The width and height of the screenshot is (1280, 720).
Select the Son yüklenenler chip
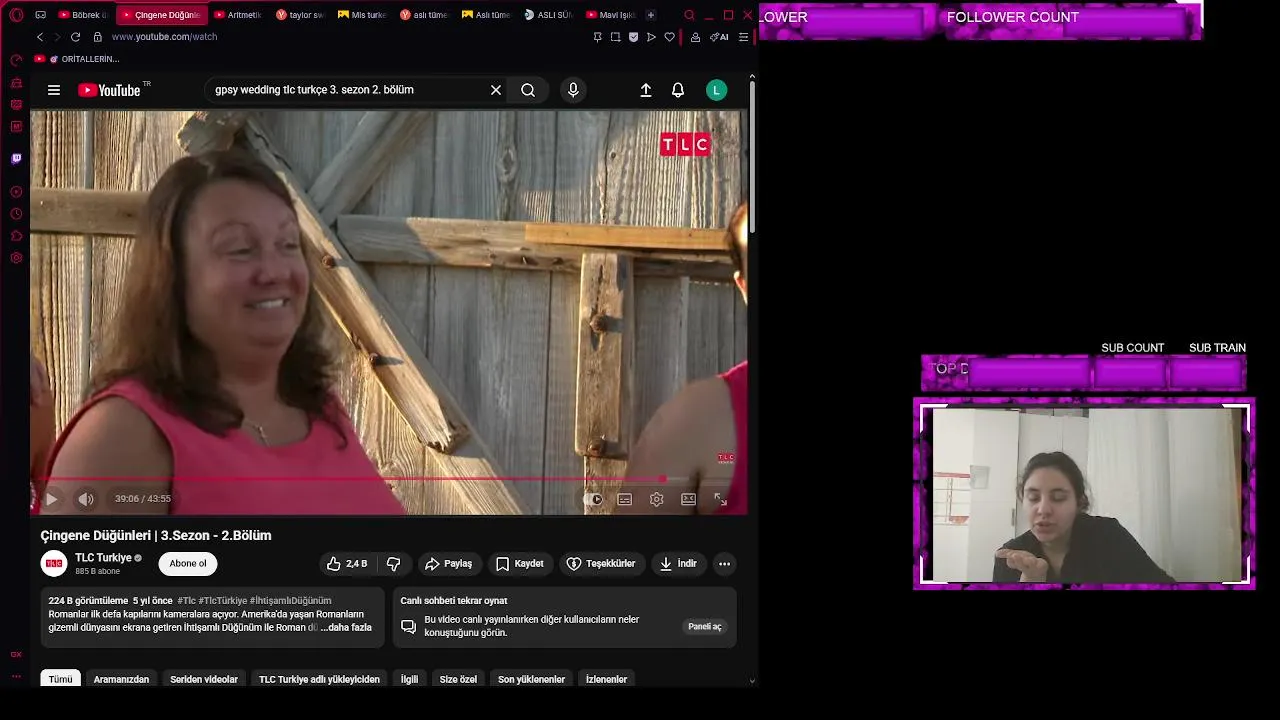tap(531, 680)
